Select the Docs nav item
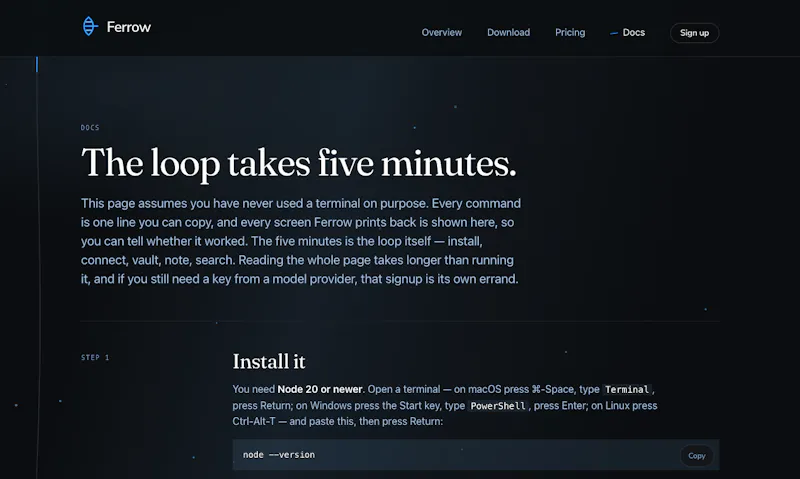This screenshot has width=800, height=479. tap(628, 33)
